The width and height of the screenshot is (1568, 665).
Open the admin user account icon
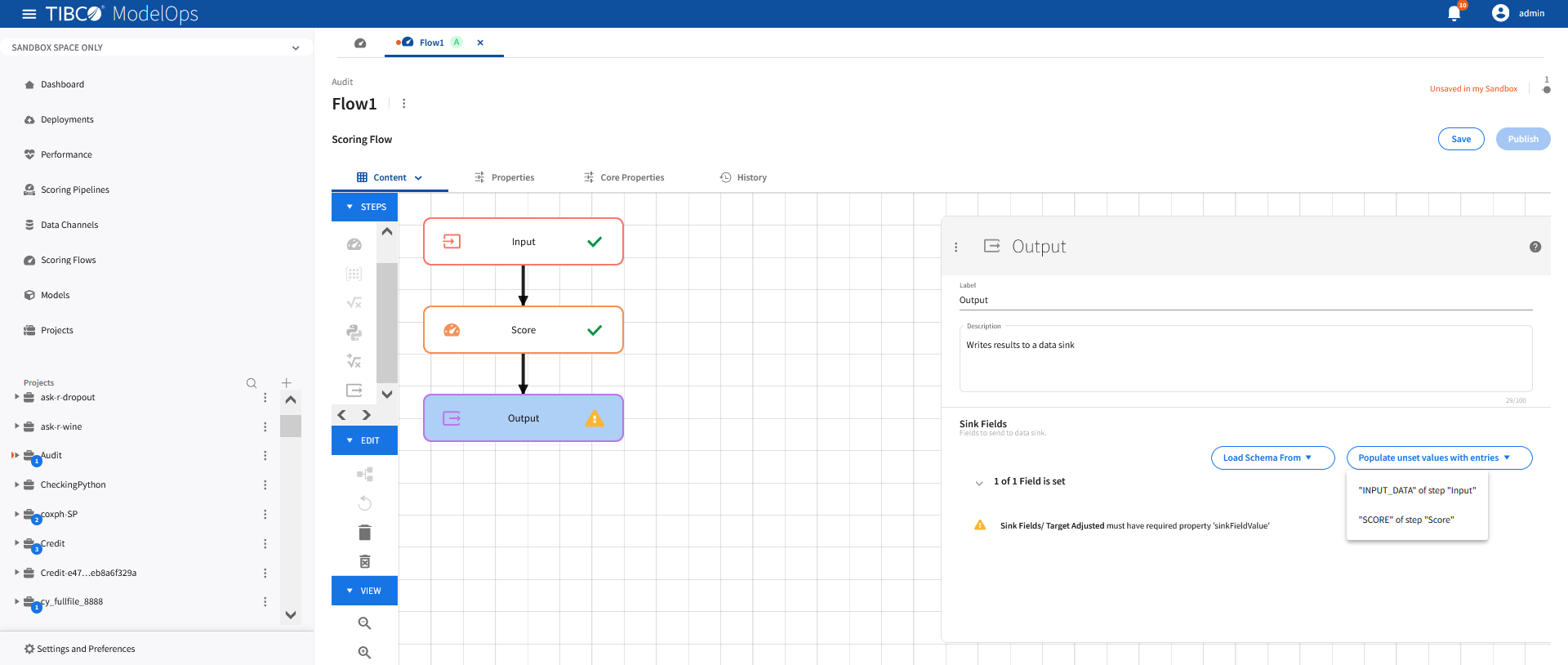pyautogui.click(x=1500, y=13)
